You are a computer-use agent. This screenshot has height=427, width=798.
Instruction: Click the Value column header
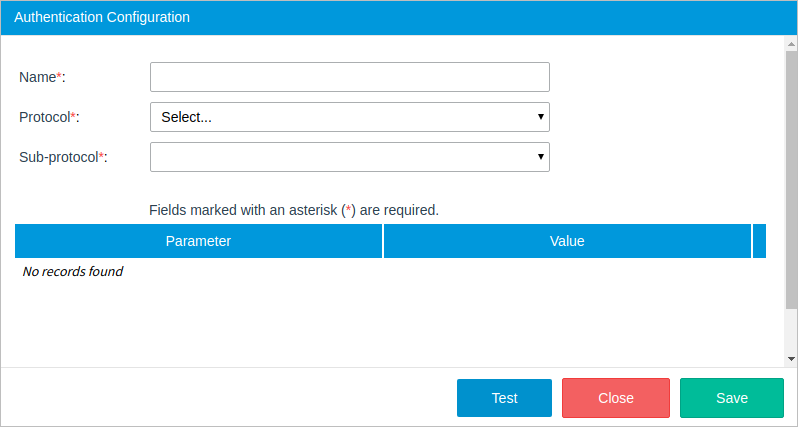(567, 241)
